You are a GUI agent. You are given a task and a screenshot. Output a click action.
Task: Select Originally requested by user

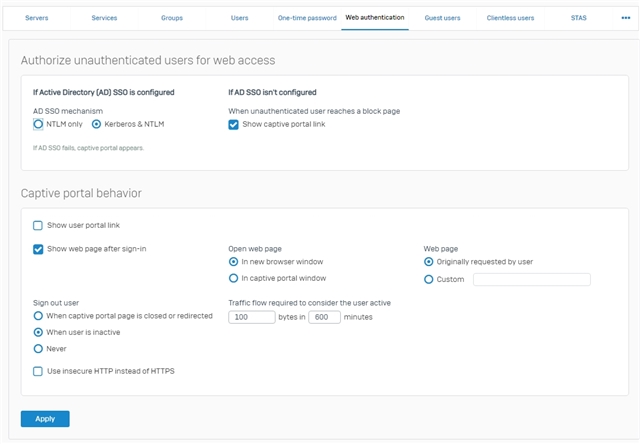click(x=429, y=262)
